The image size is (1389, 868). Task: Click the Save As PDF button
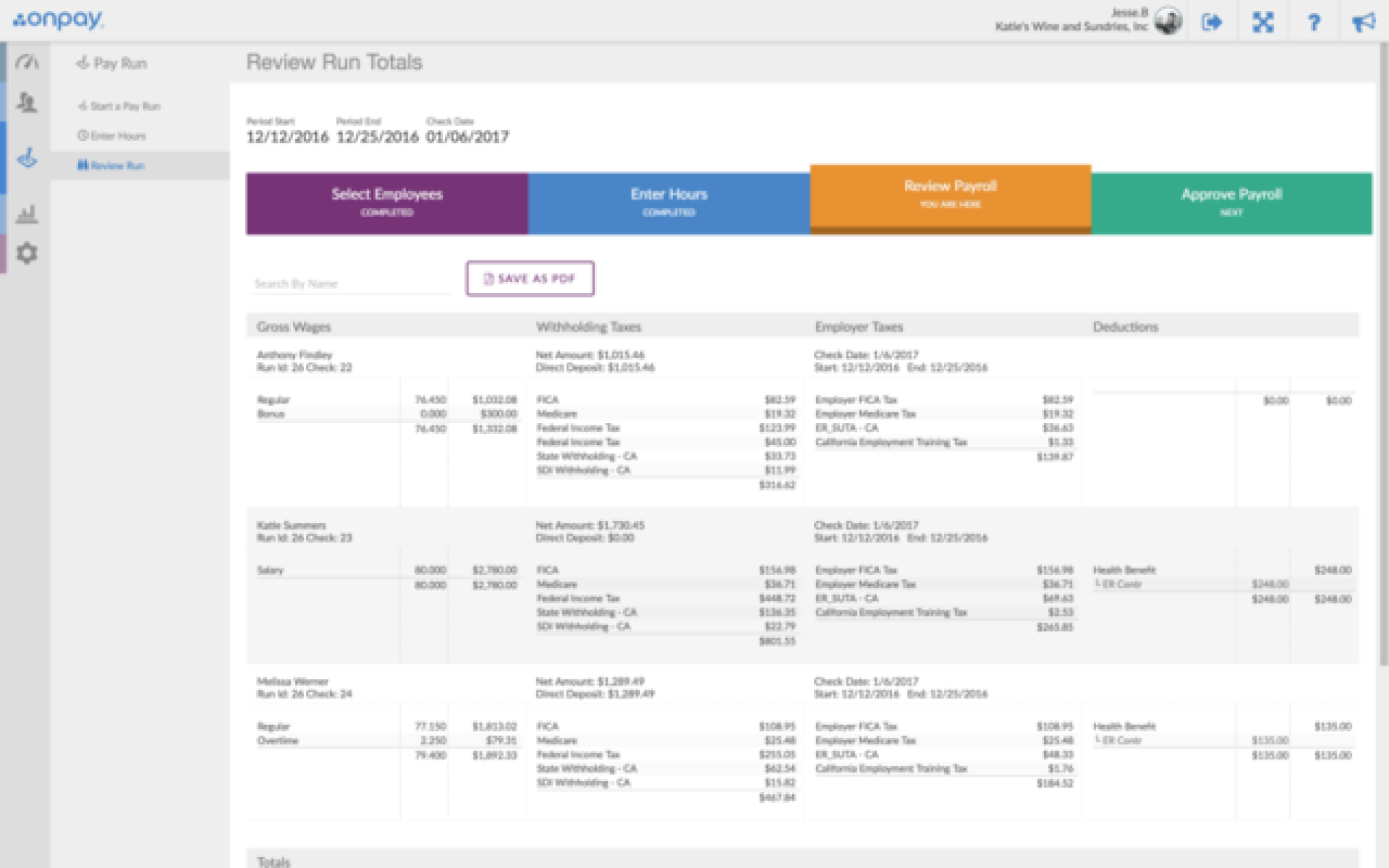click(530, 278)
